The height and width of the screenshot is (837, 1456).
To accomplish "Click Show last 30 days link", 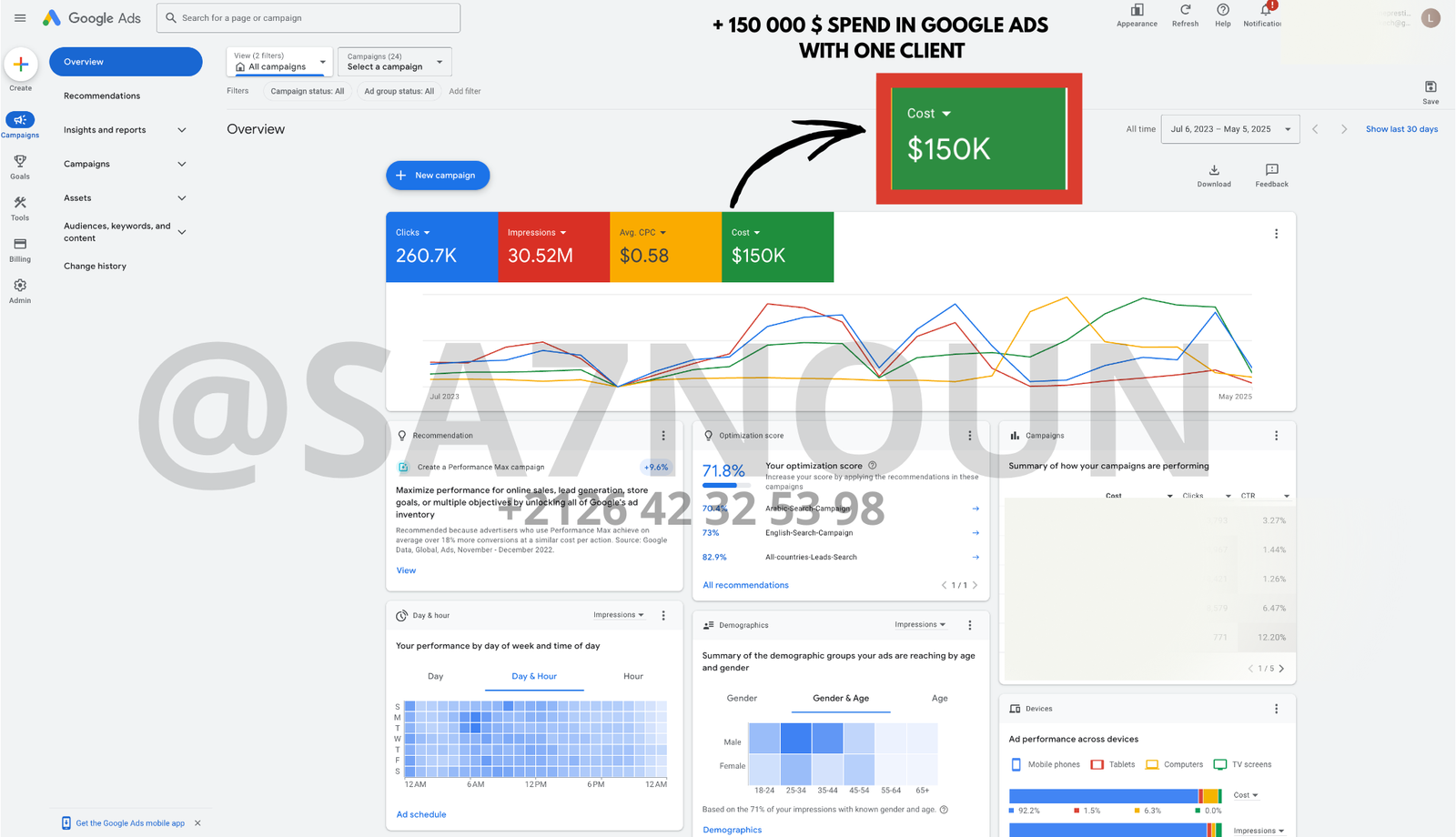I will pos(1401,129).
